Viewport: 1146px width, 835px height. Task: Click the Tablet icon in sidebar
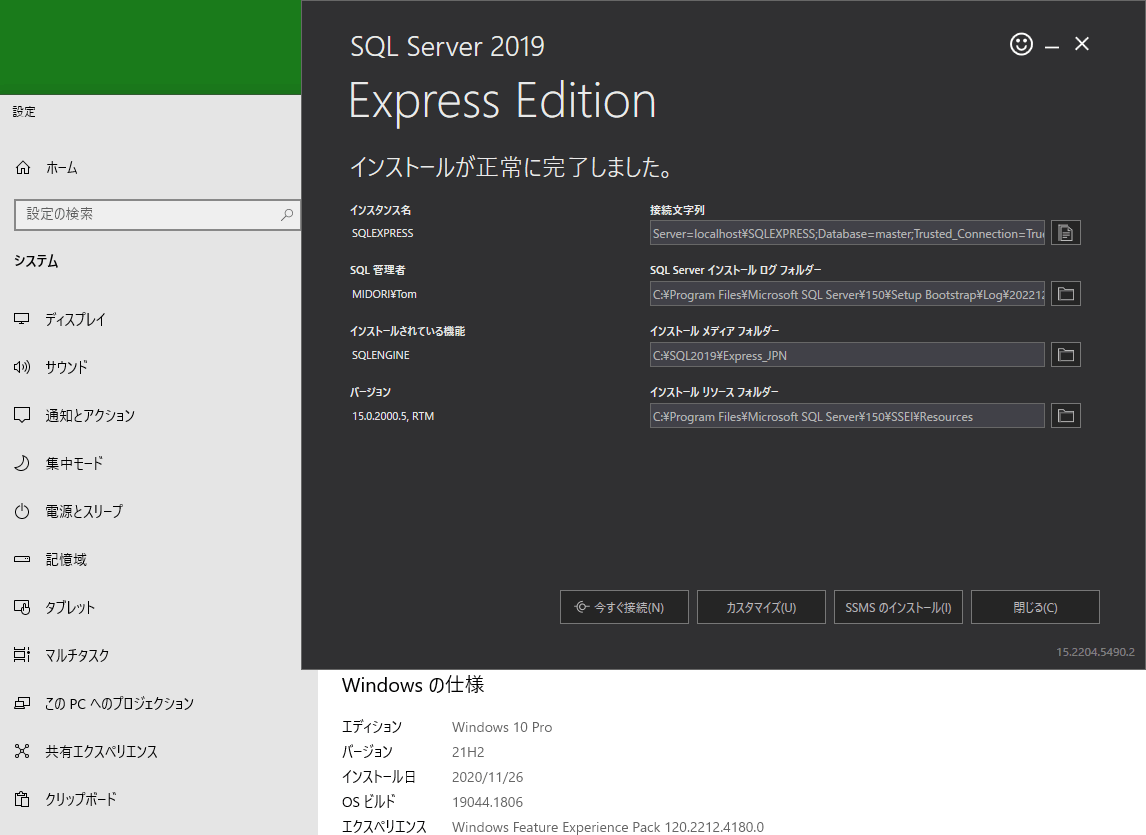22,607
